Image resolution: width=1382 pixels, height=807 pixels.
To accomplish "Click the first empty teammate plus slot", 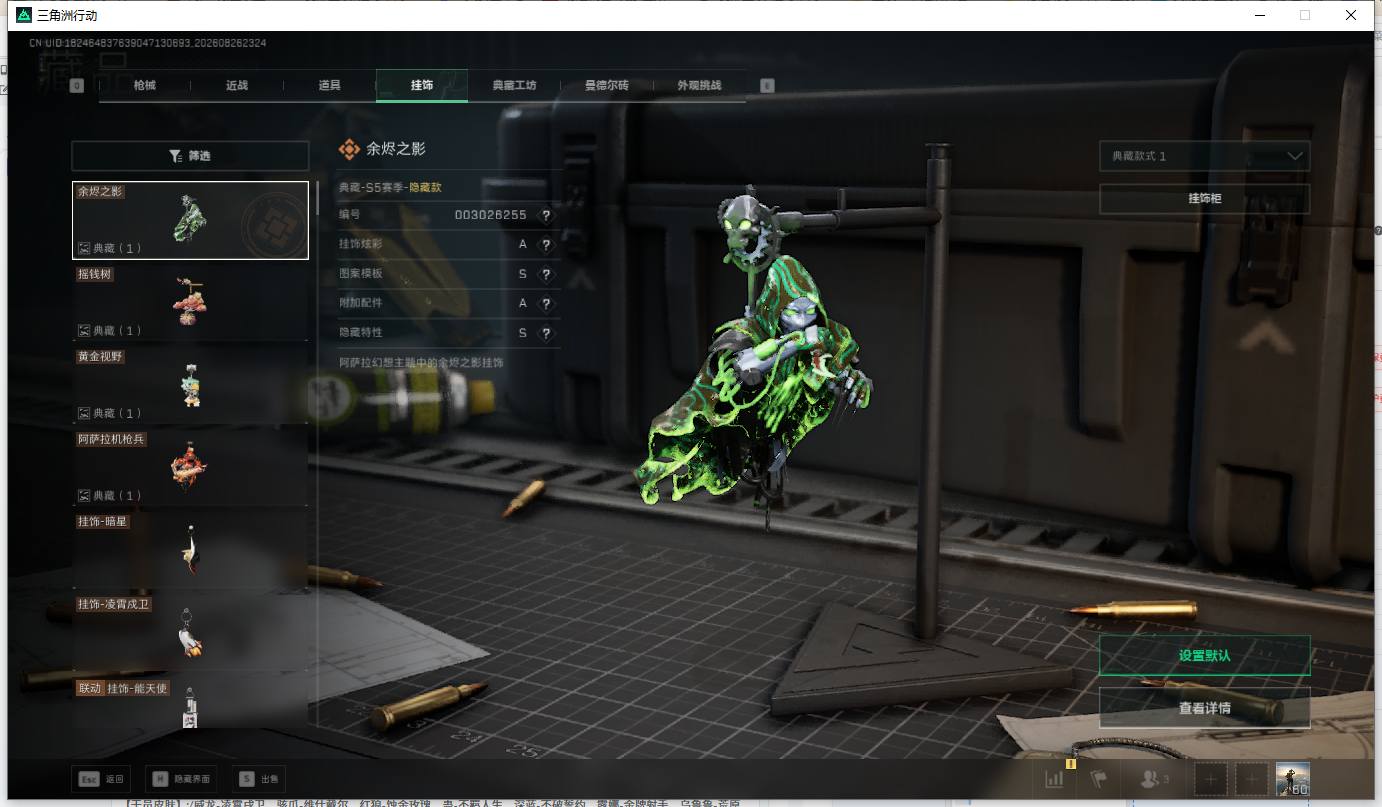I will tap(1210, 779).
